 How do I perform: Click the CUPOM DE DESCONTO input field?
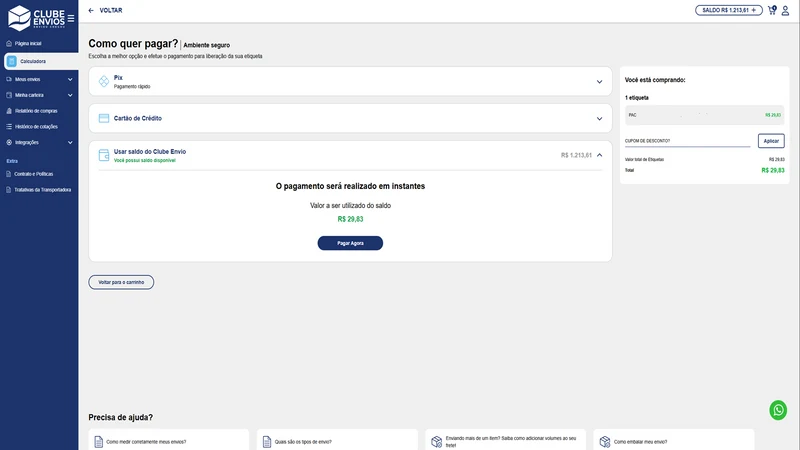[687, 141]
